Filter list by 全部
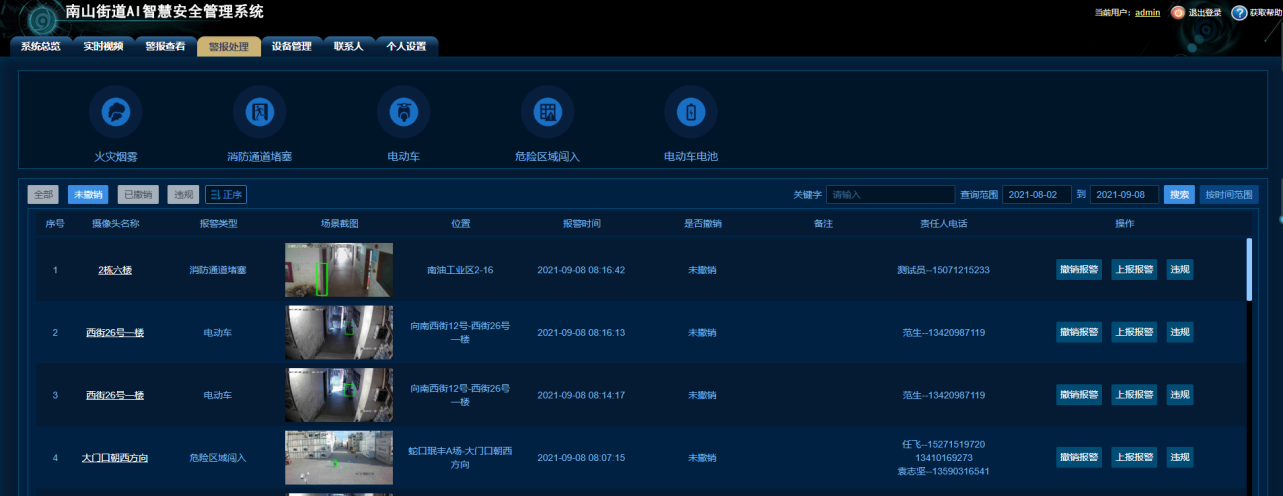 43,195
